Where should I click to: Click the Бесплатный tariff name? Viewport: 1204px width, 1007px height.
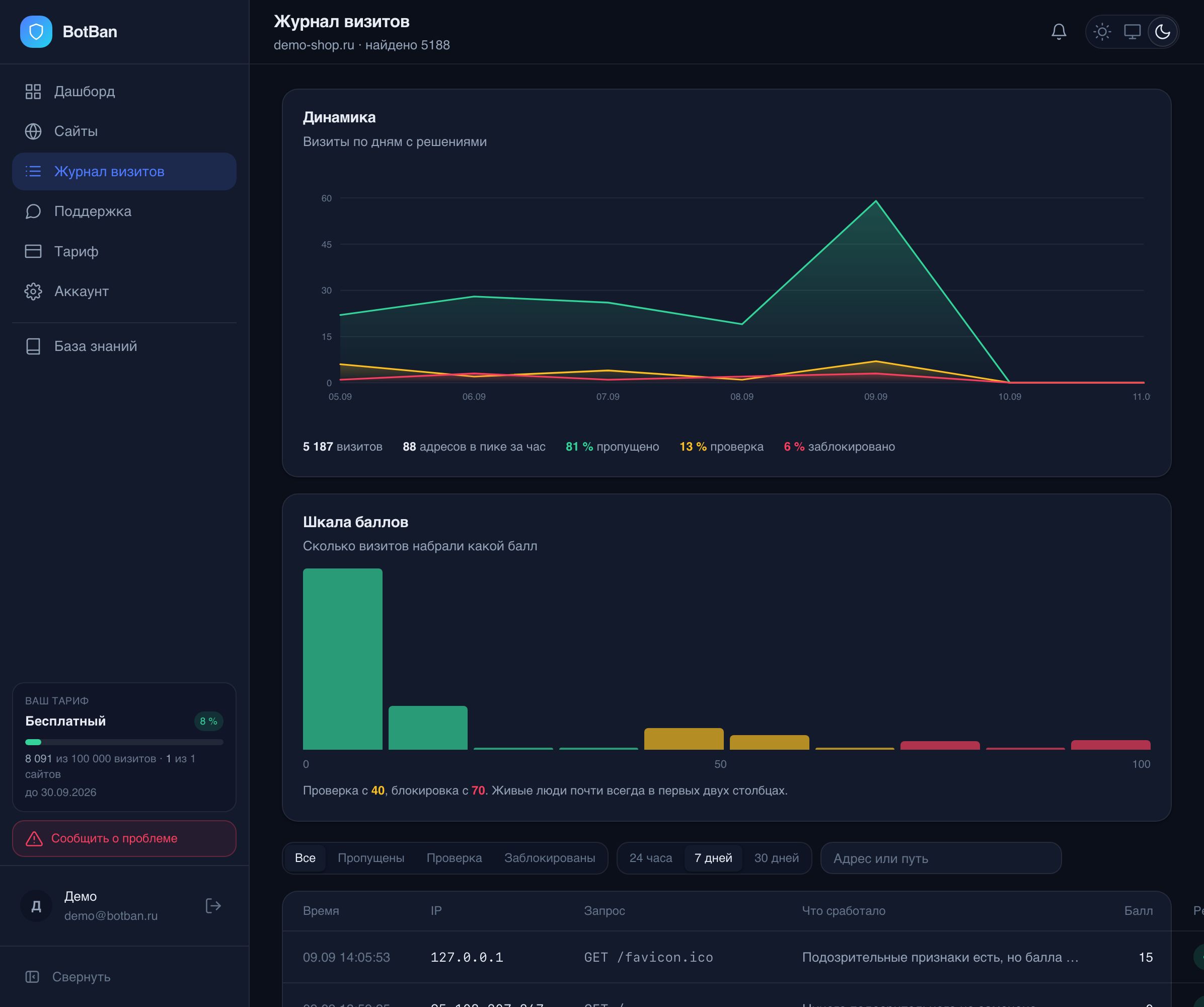pos(65,721)
